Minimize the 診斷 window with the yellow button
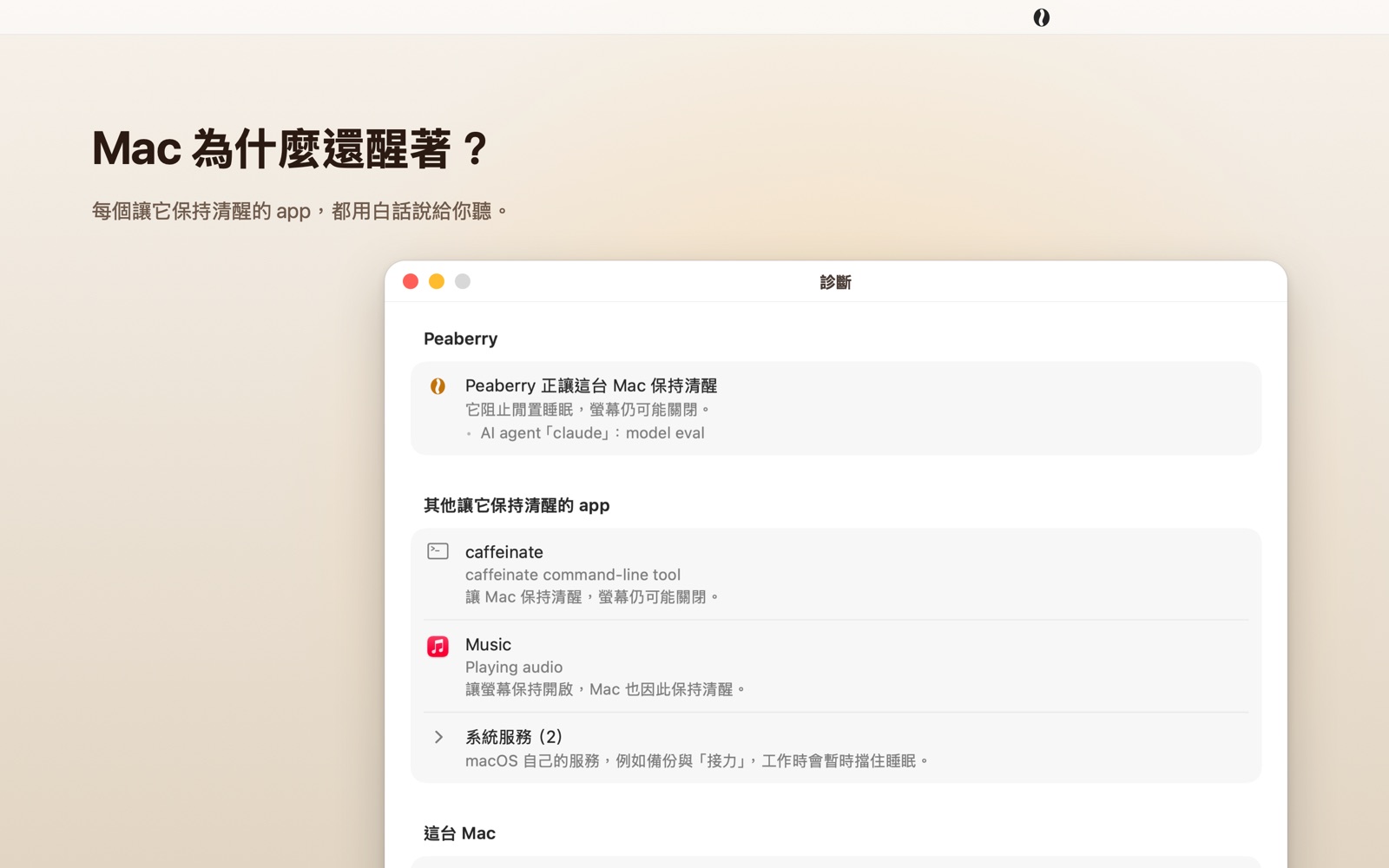1389x868 pixels. point(437,281)
